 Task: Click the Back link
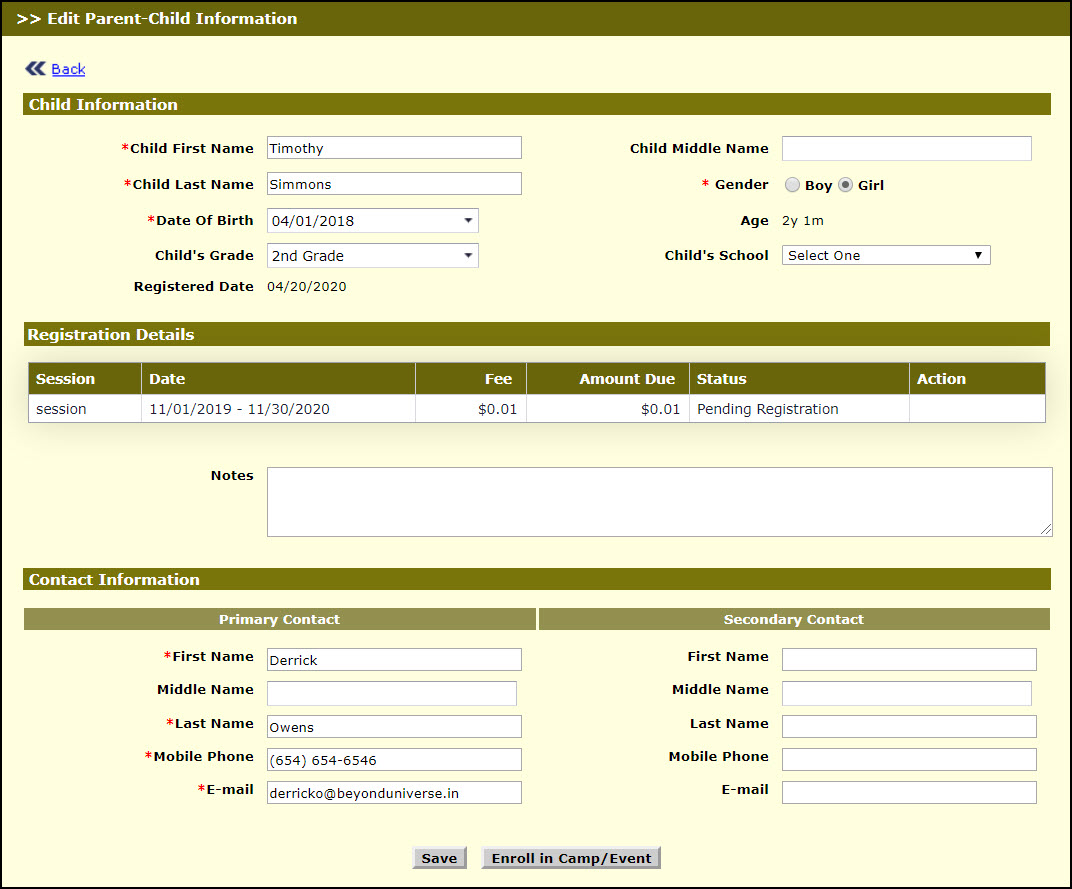click(x=68, y=69)
